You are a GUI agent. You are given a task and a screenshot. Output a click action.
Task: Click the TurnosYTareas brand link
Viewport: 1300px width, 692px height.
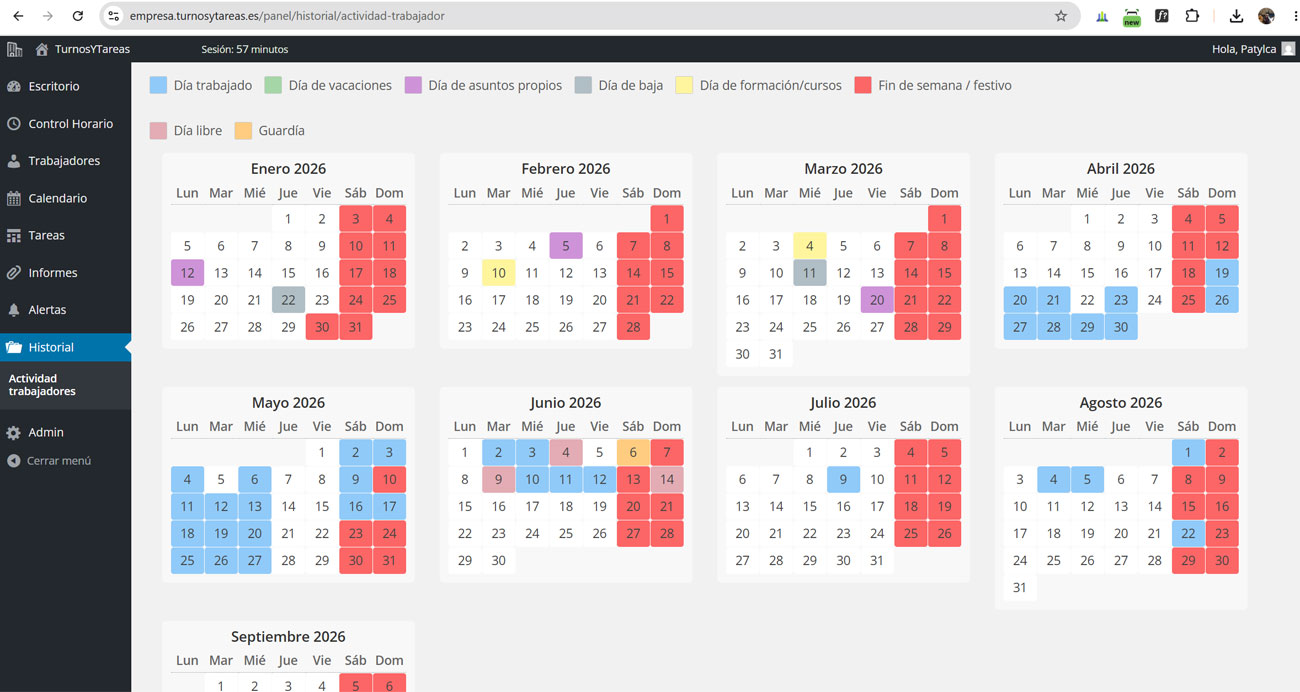(92, 49)
